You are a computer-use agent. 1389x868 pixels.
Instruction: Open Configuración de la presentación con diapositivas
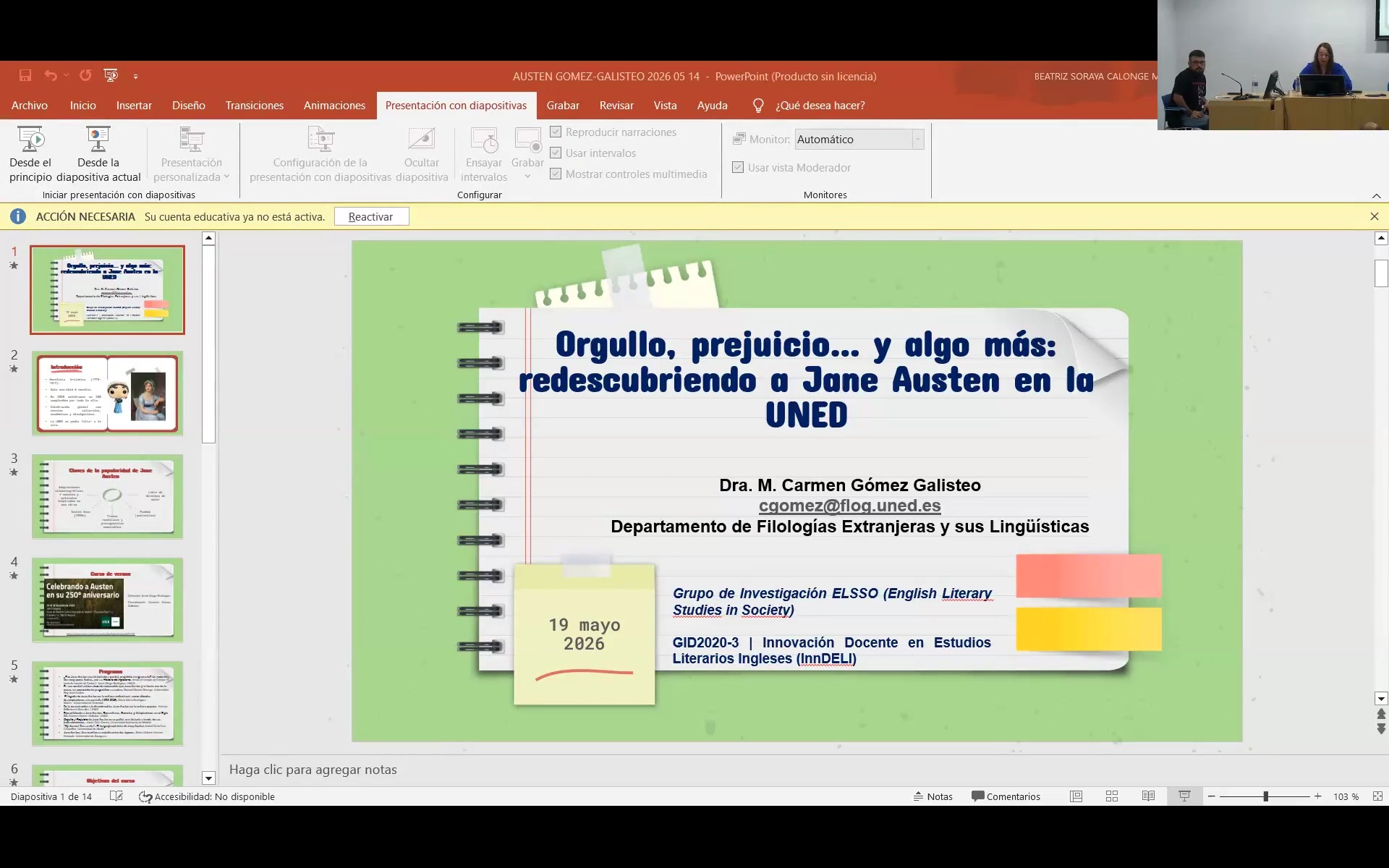click(x=320, y=155)
